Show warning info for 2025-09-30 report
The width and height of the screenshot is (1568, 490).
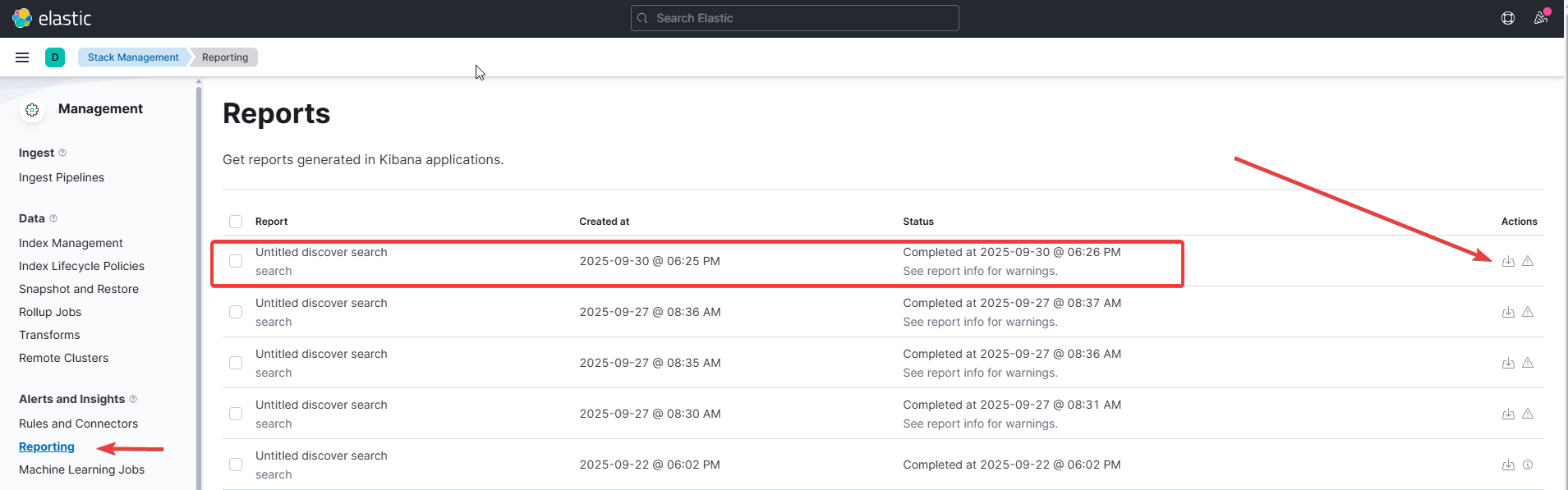point(1528,261)
